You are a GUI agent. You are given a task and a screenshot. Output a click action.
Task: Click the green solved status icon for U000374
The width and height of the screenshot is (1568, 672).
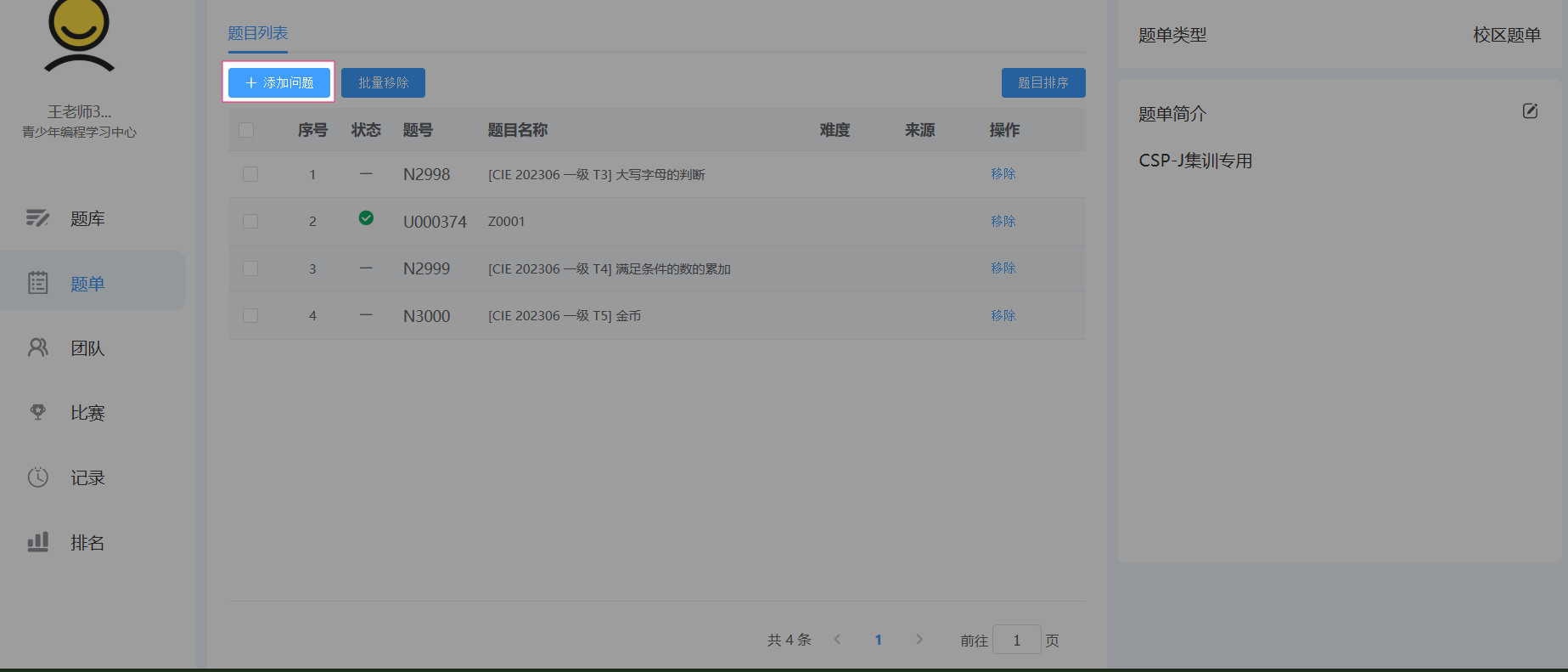point(366,218)
